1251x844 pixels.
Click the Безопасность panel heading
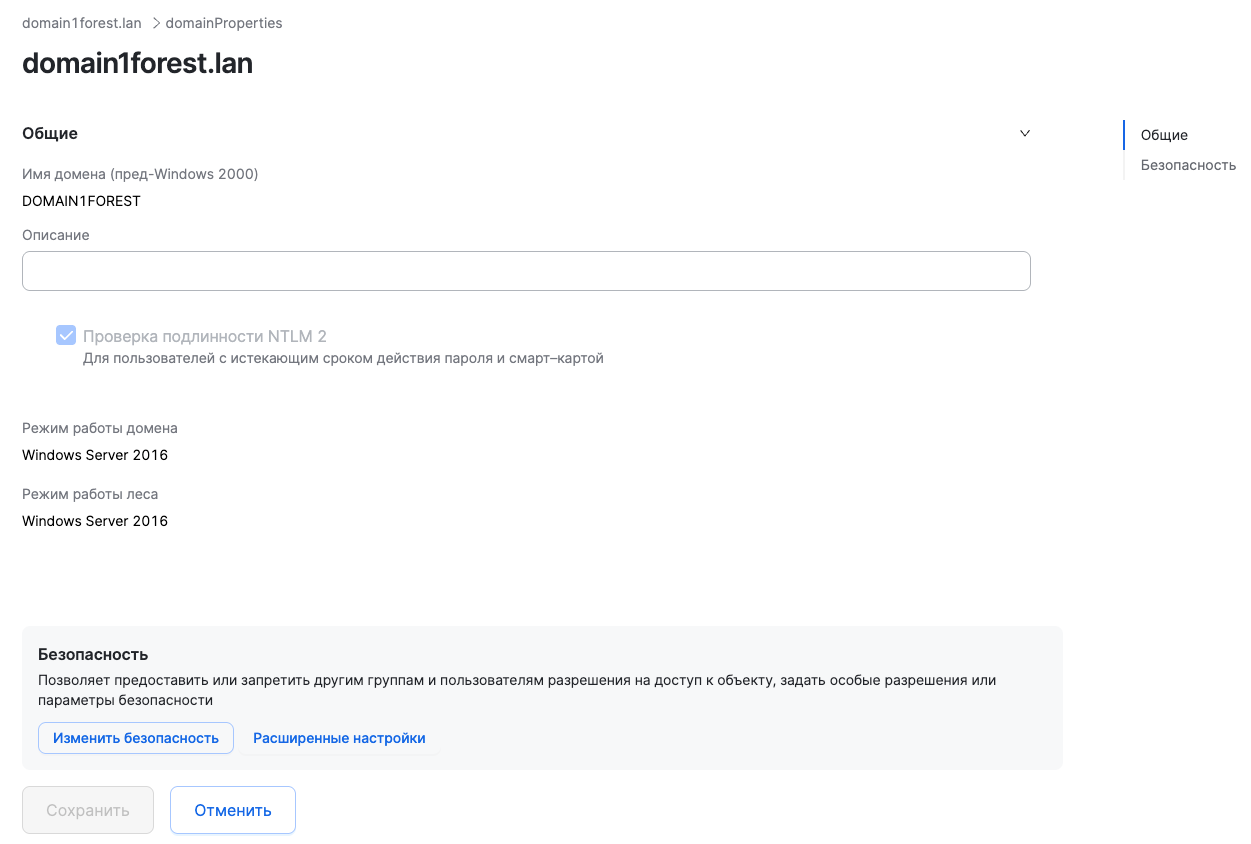coord(94,653)
